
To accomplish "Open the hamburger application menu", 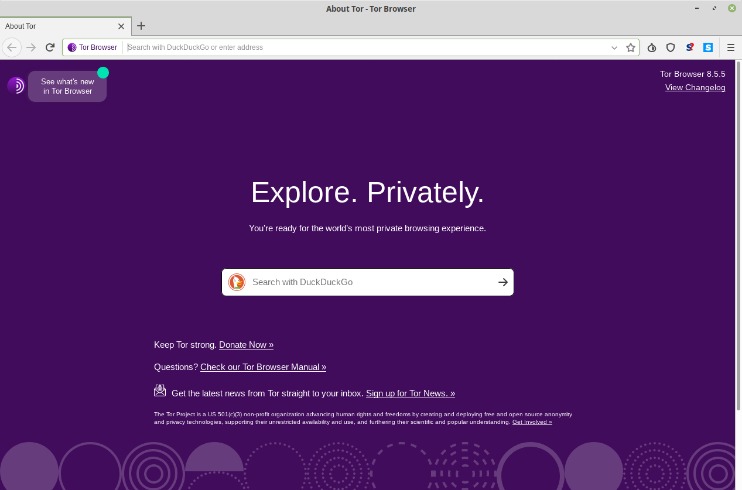I will pyautogui.click(x=731, y=47).
